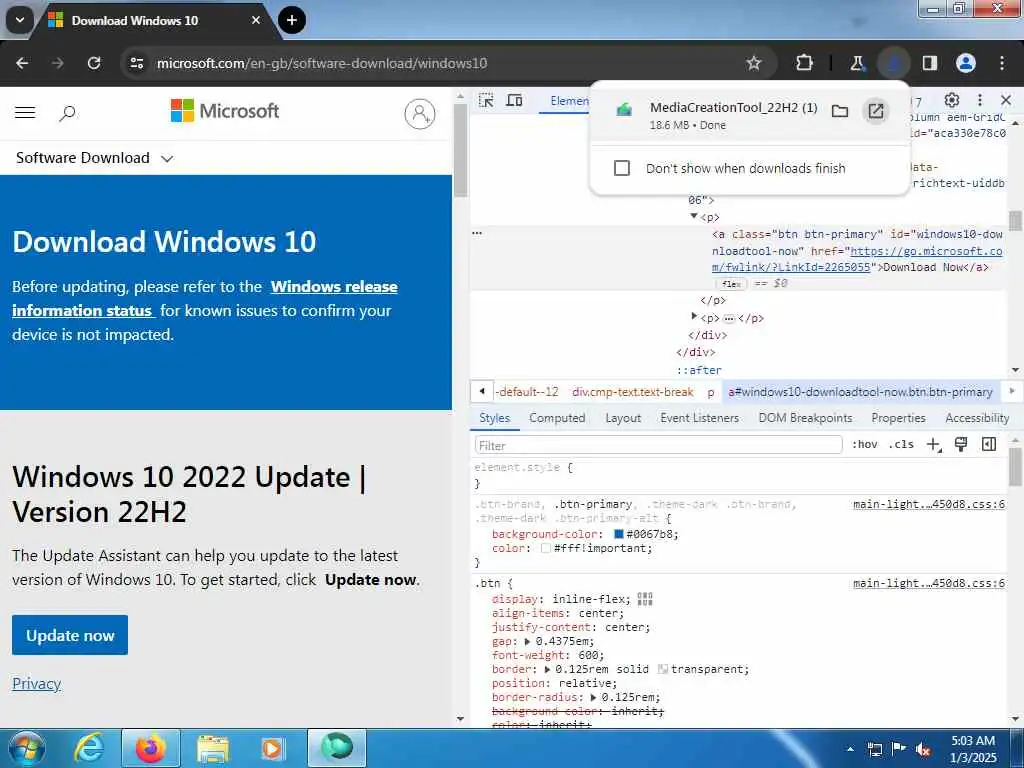The width and height of the screenshot is (1024, 768).
Task: Open Event Listeners tab
Action: pos(699,418)
